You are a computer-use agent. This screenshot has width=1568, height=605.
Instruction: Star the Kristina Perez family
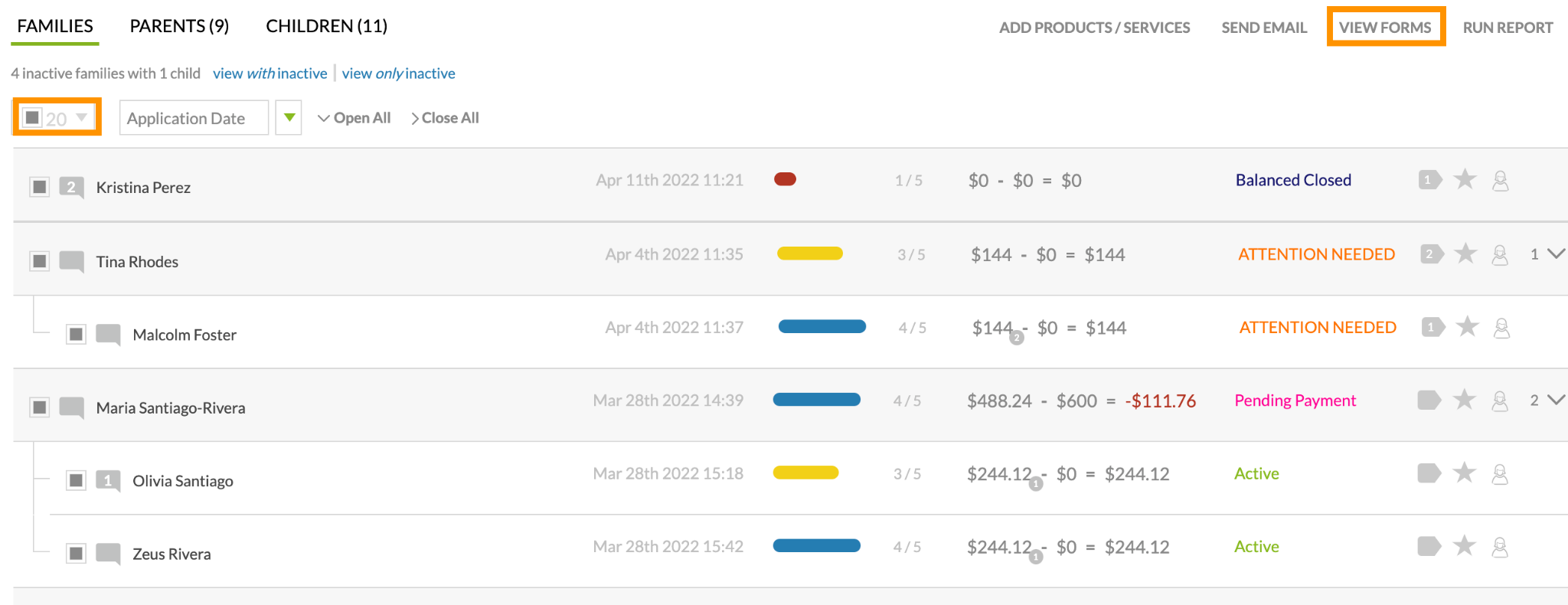pyautogui.click(x=1465, y=179)
